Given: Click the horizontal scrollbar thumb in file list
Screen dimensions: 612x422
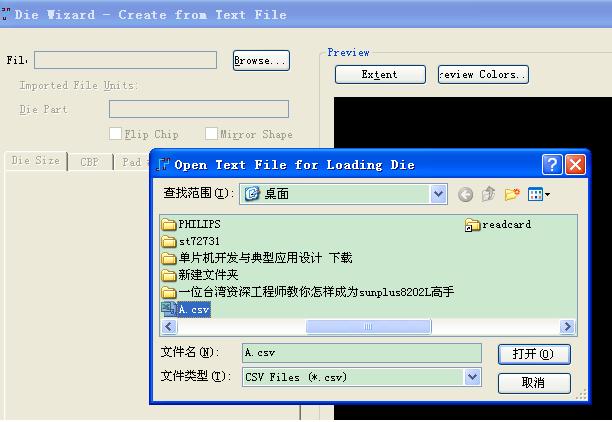Looking at the screenshot, I should tap(367, 327).
